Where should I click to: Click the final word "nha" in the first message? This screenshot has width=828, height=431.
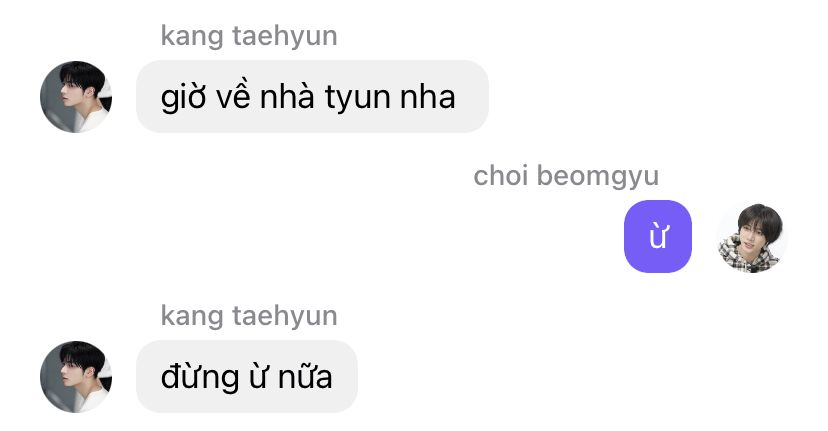point(428,97)
